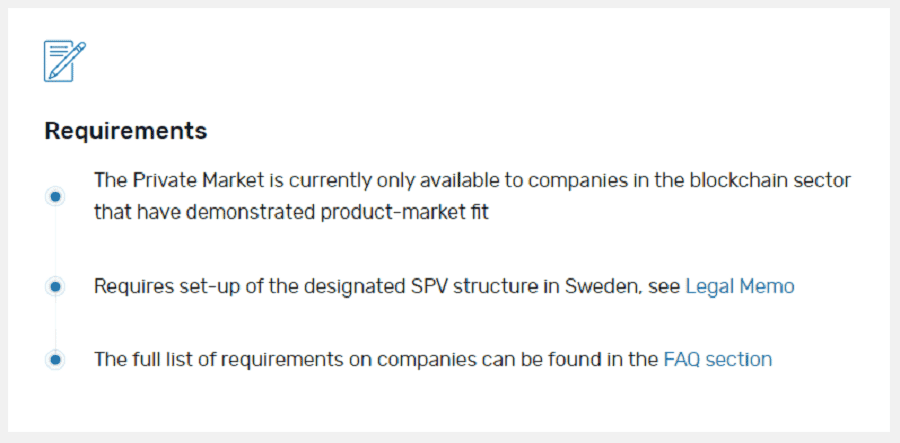This screenshot has width=900, height=443.
Task: Click the notepad and pencil icon
Action: coord(65,61)
